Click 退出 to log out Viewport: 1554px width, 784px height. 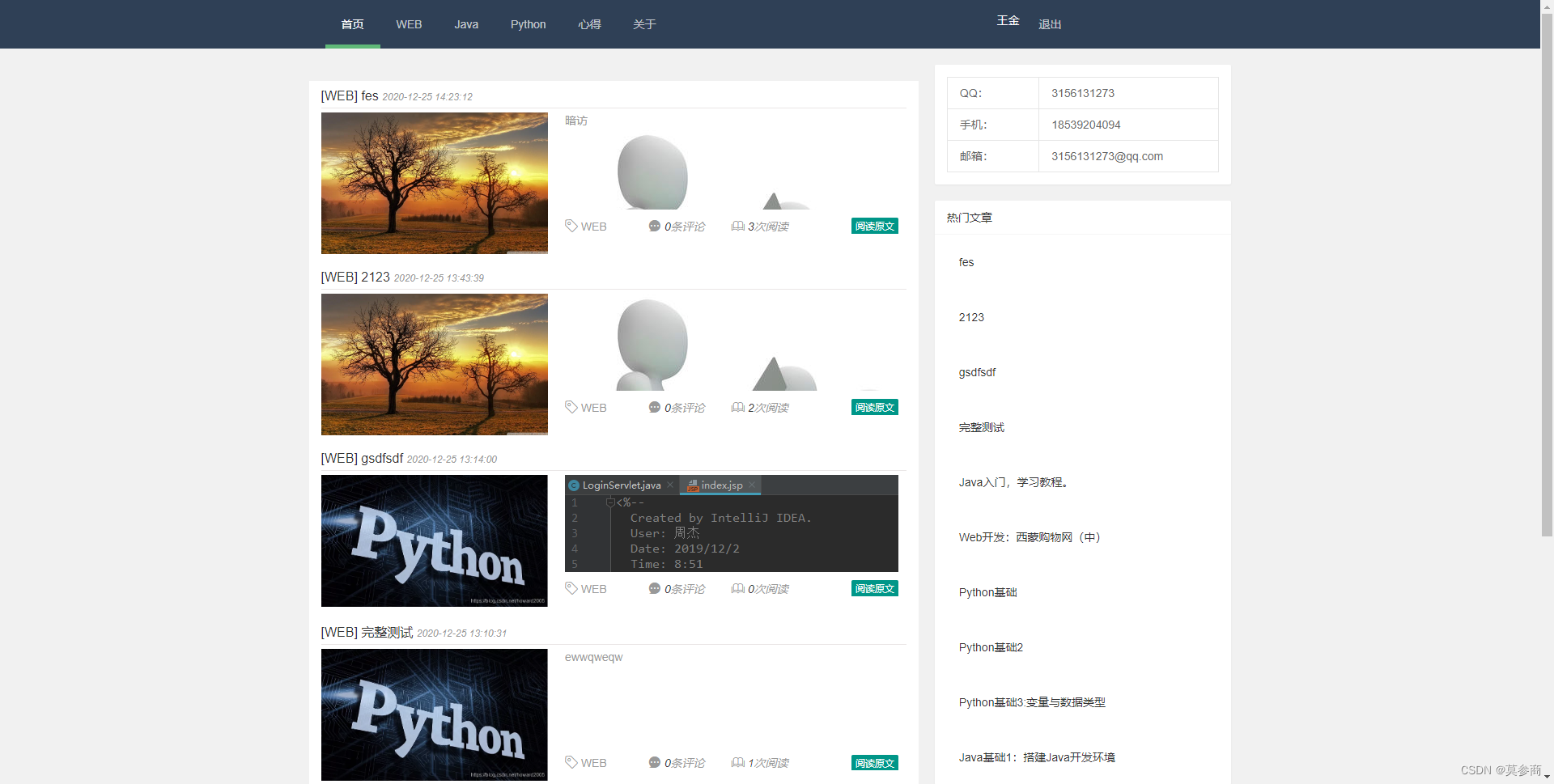(x=1050, y=24)
